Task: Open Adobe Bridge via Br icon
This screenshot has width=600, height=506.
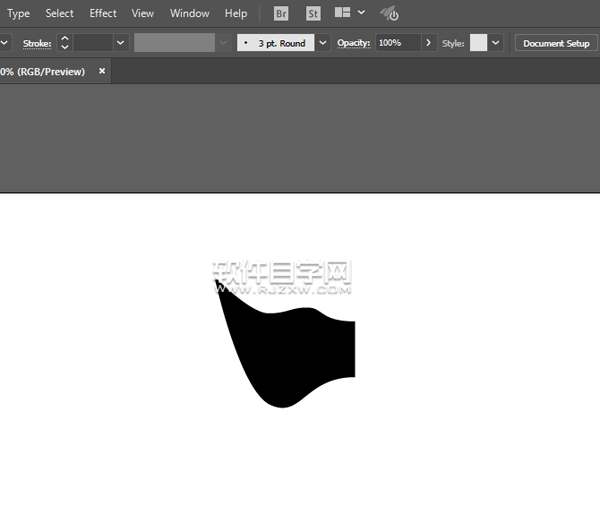Action: [x=282, y=14]
